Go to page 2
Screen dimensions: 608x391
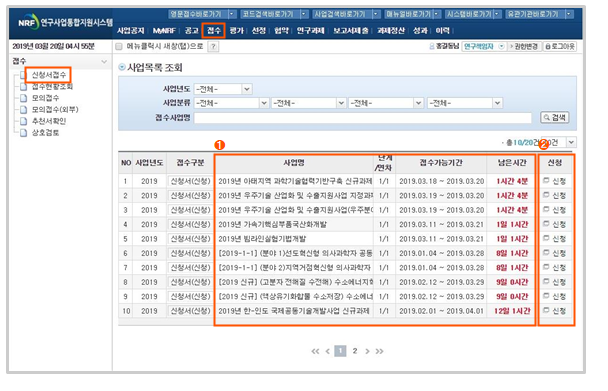click(x=354, y=351)
